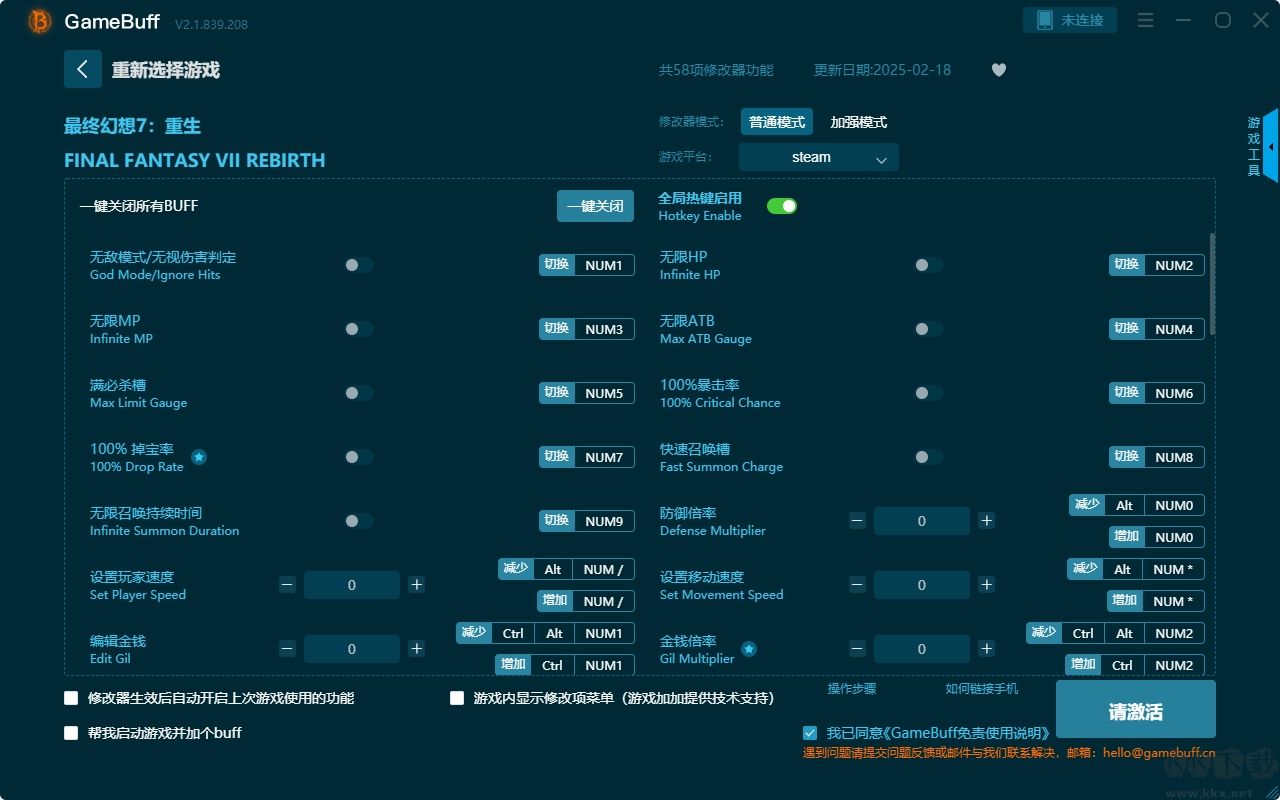Image resolution: width=1280 pixels, height=800 pixels.
Task: Click the FINAL FANTASY VII REBIRTH title
Action: click(194, 160)
